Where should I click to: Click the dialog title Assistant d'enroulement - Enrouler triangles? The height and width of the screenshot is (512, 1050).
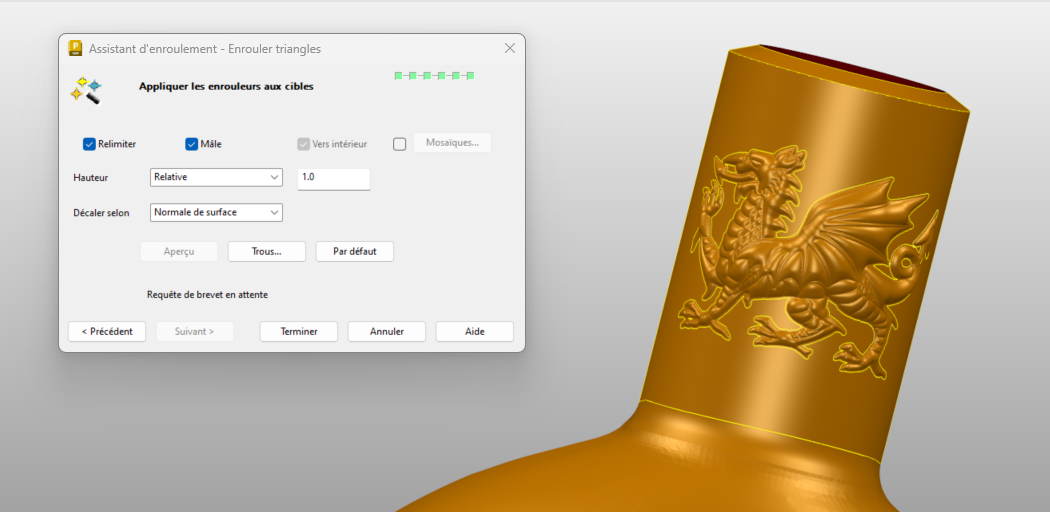pyautogui.click(x=205, y=49)
